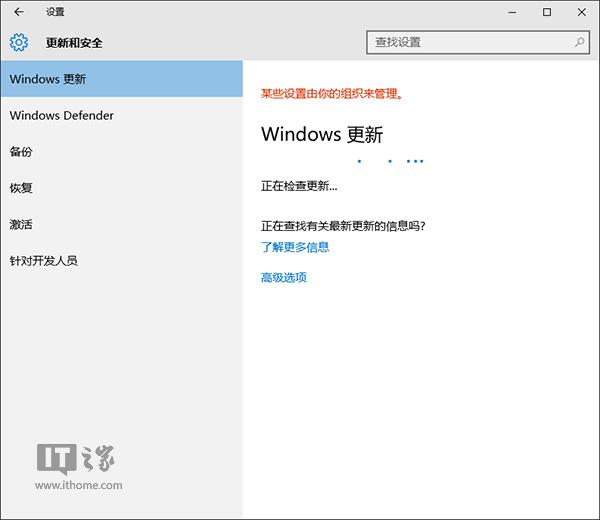The height and width of the screenshot is (520, 600).
Task: Focus the 查找设置 search box
Action: [x=478, y=42]
